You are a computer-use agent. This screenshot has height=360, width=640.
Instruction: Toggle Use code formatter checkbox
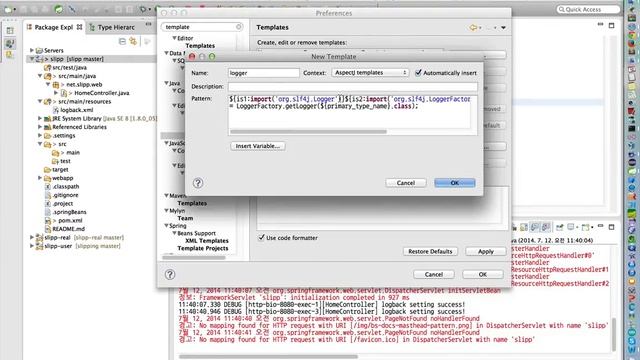point(261,238)
